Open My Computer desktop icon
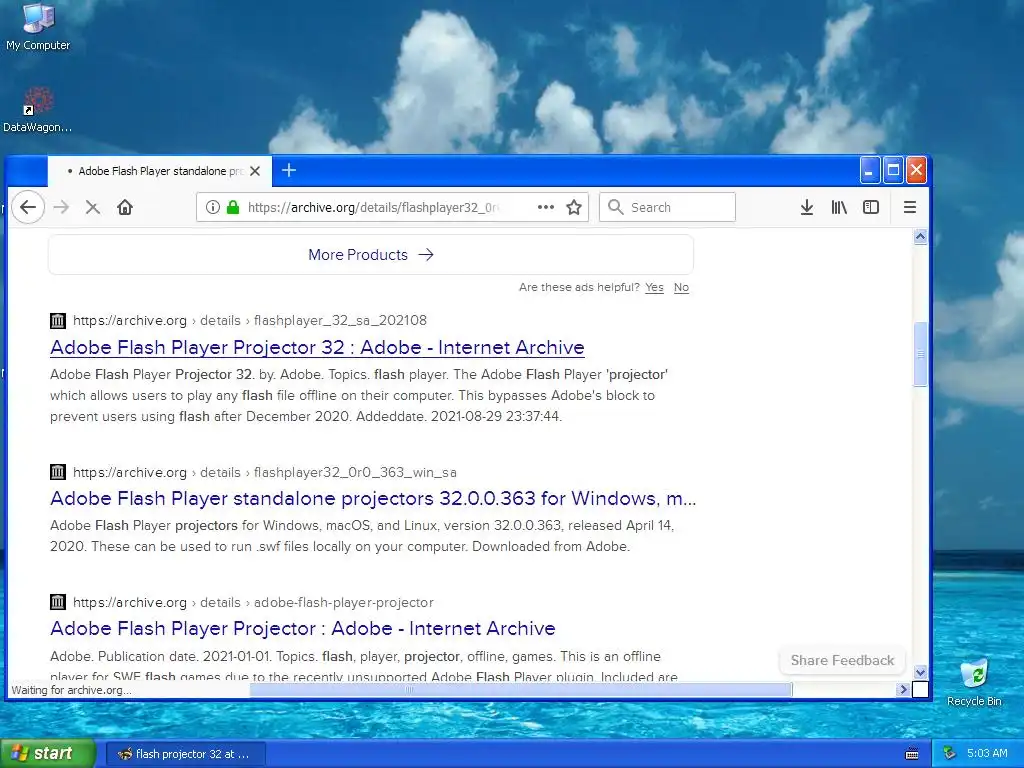The height and width of the screenshot is (768, 1024). 38,26
